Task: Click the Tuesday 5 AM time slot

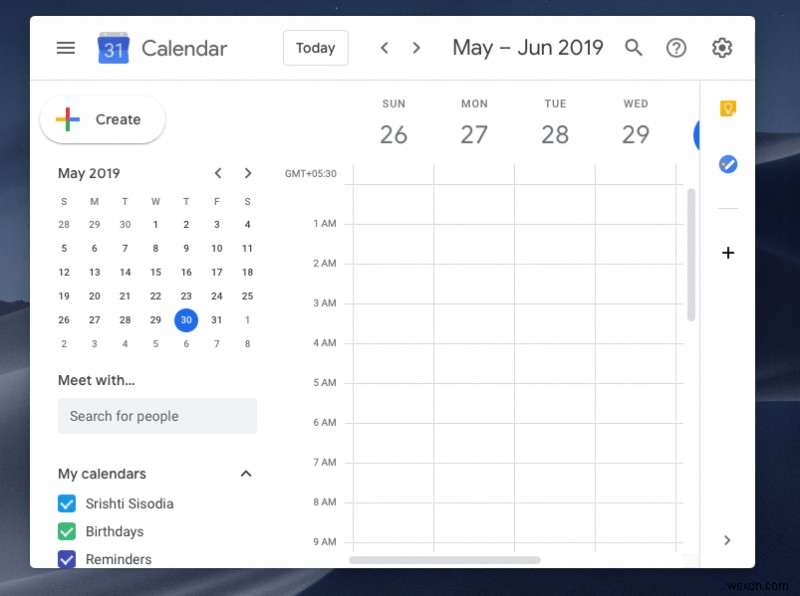Action: 555,403
